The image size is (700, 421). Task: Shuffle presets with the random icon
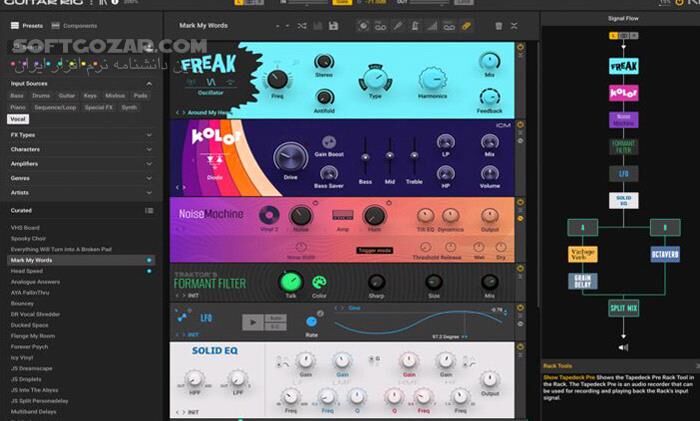coord(302,26)
